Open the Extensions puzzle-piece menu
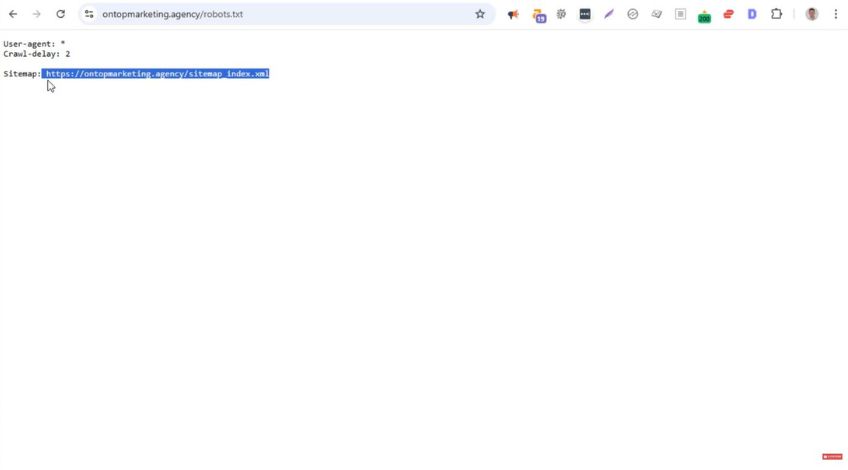This screenshot has height=470, width=848. coord(777,14)
